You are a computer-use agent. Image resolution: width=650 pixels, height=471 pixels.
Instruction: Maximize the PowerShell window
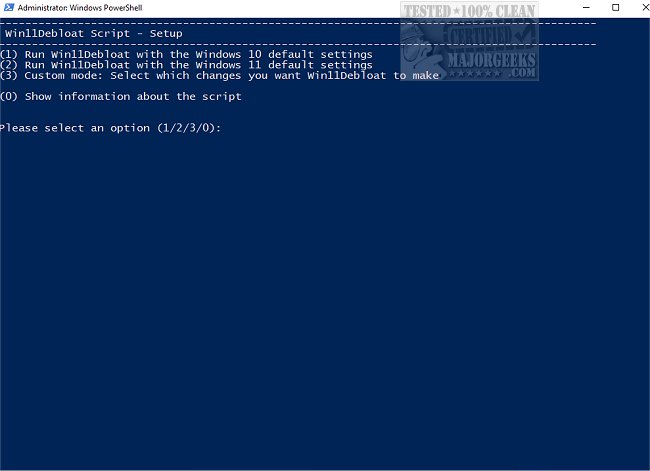click(x=615, y=7)
